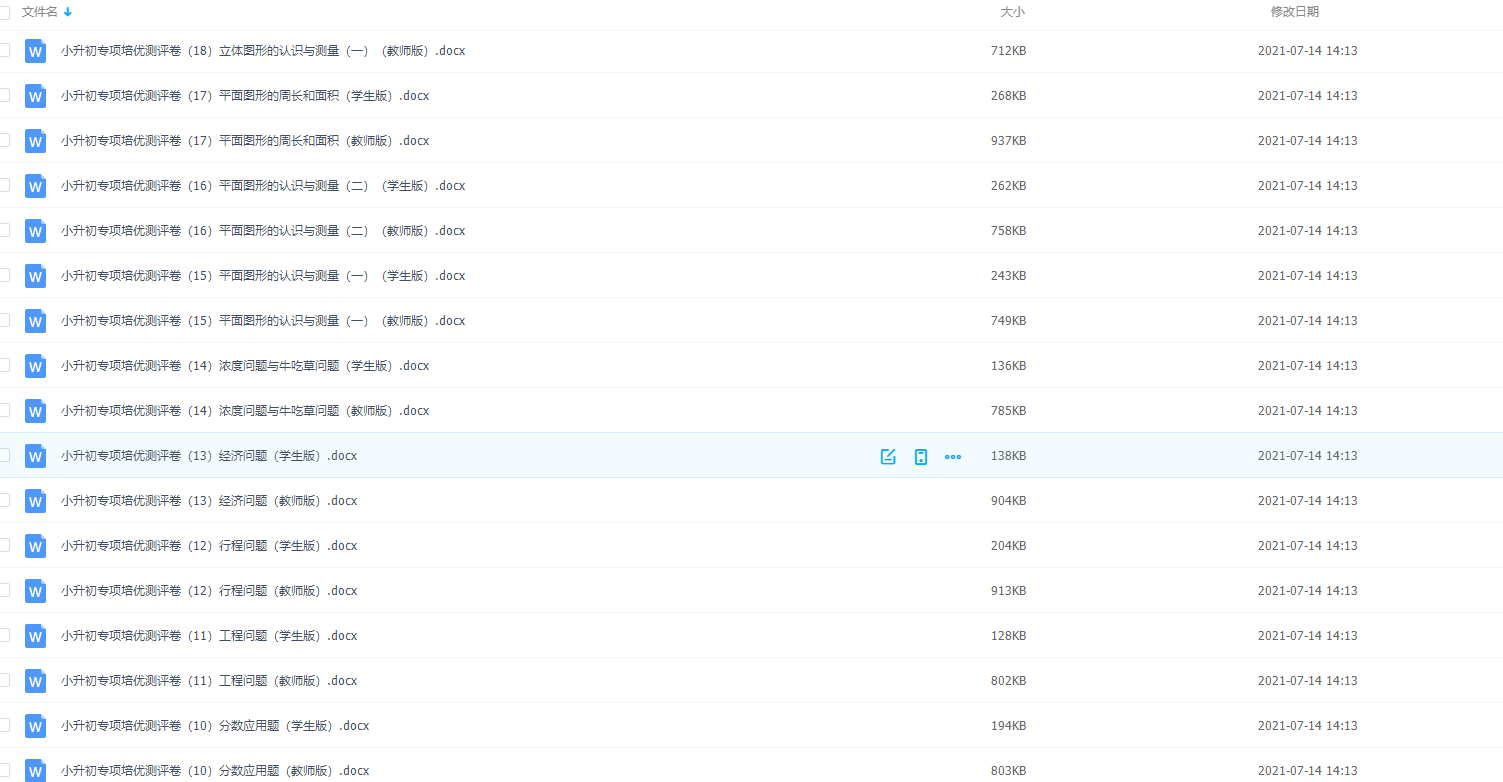Viewport: 1503px width, 782px height.
Task: Click Word icon of (10) 分数应用题 学生版 file
Action: pos(36,726)
